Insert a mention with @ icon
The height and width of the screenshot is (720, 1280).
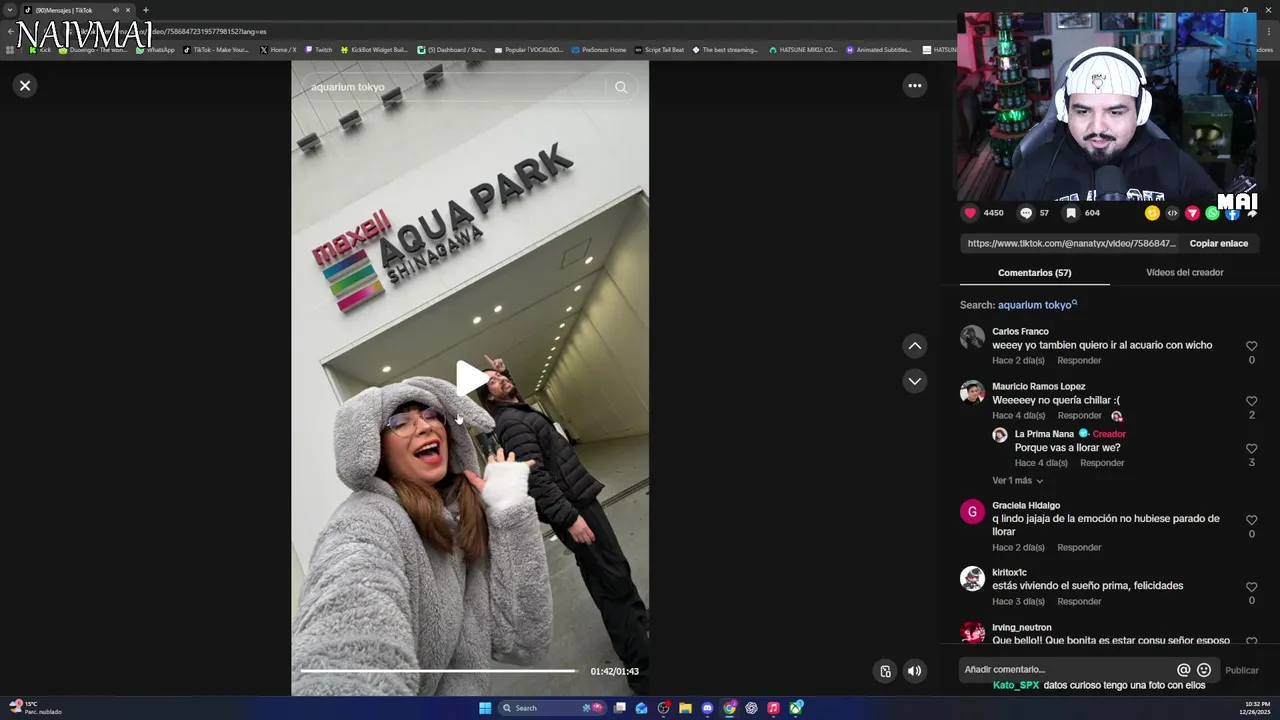click(1183, 670)
